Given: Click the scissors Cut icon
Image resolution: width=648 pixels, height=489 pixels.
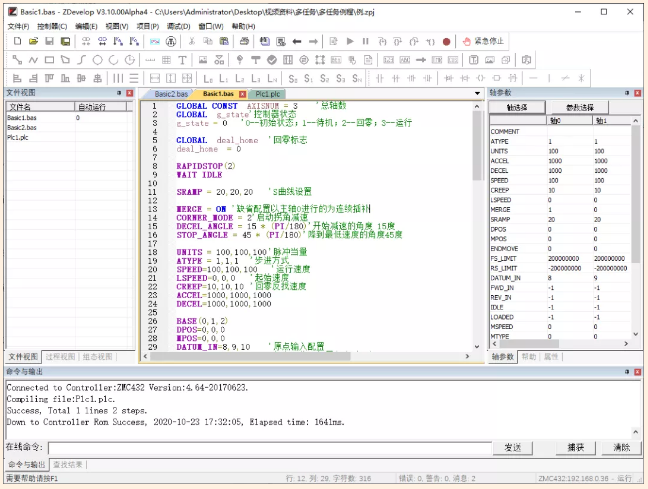Looking at the screenshot, I should click(x=192, y=41).
